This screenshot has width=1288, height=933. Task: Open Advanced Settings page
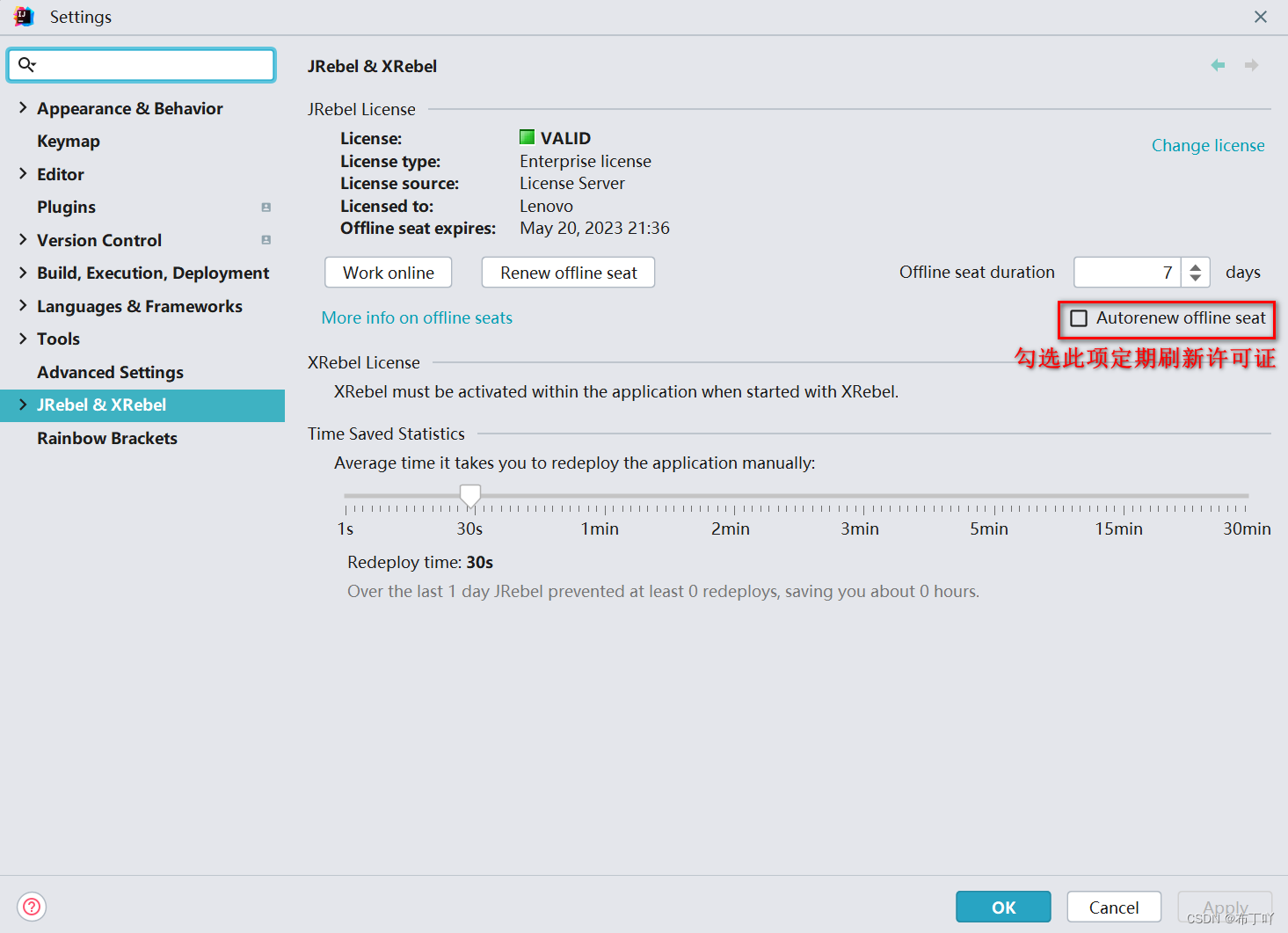pos(110,372)
